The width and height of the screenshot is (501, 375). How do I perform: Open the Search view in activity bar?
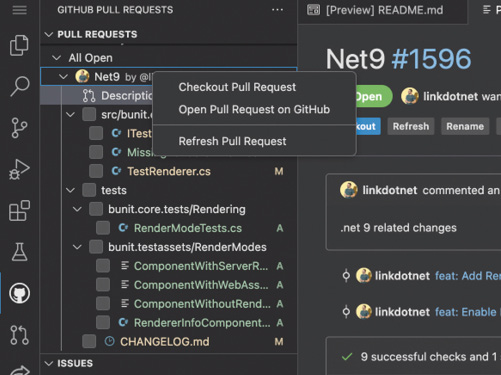(20, 86)
